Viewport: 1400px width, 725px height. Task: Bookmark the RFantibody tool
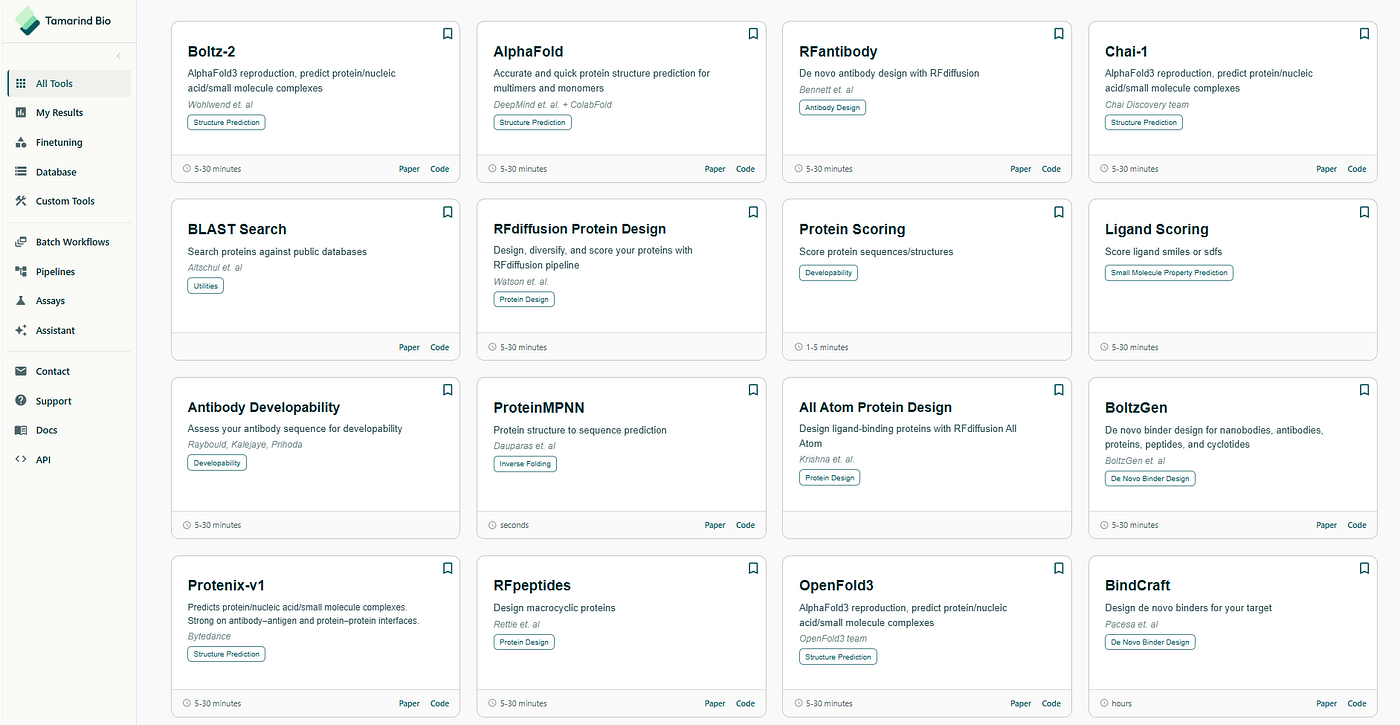coord(1059,34)
